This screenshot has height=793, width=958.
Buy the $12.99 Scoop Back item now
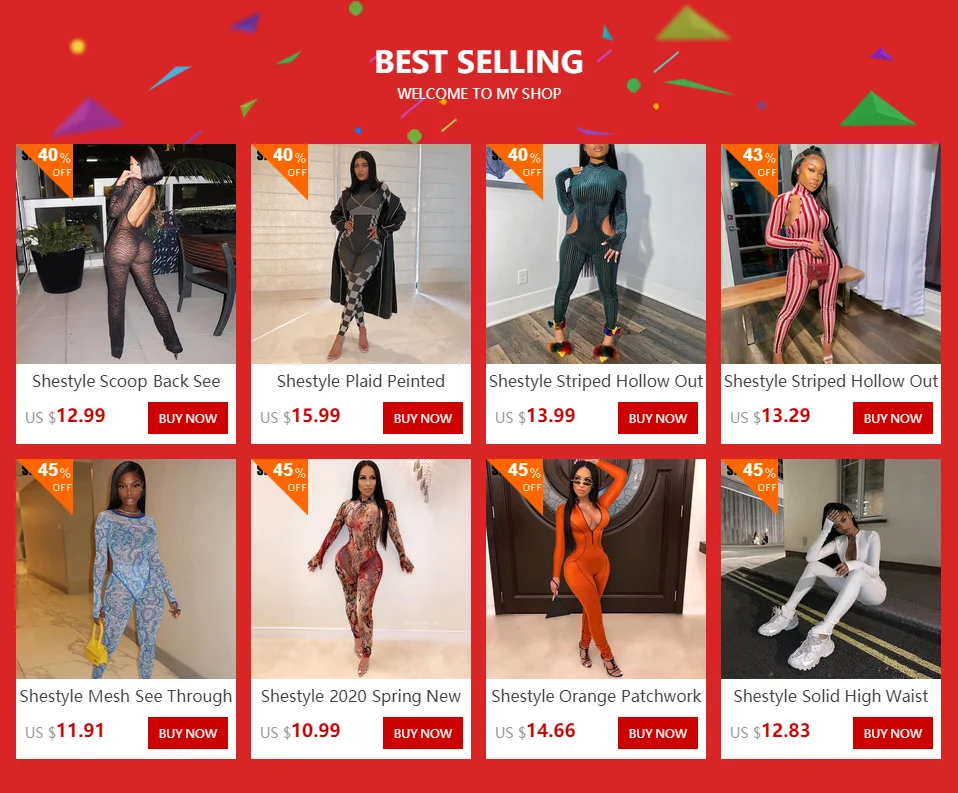(x=188, y=418)
